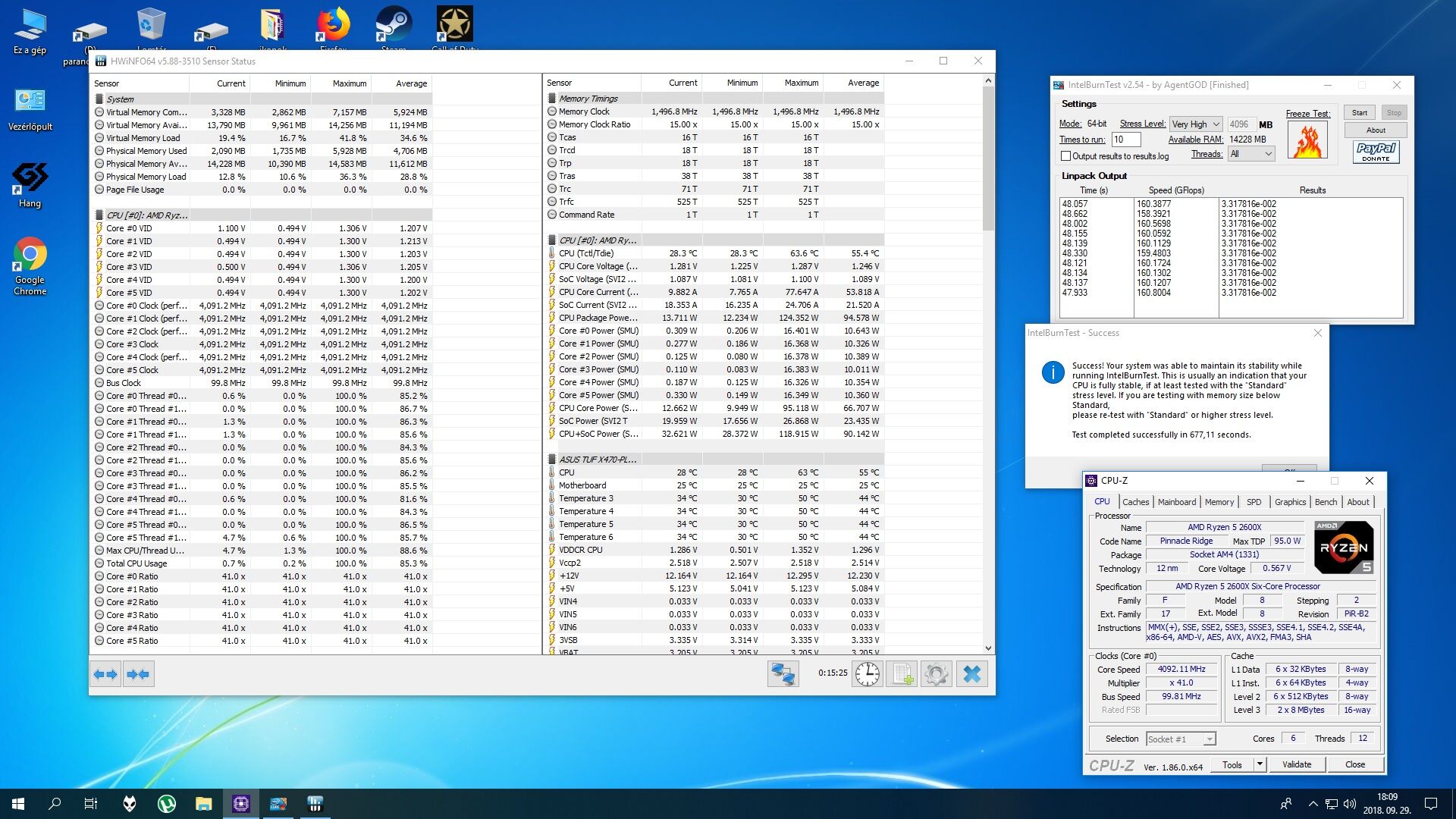
Task: Open taskbar search magnifier
Action: pyautogui.click(x=55, y=804)
